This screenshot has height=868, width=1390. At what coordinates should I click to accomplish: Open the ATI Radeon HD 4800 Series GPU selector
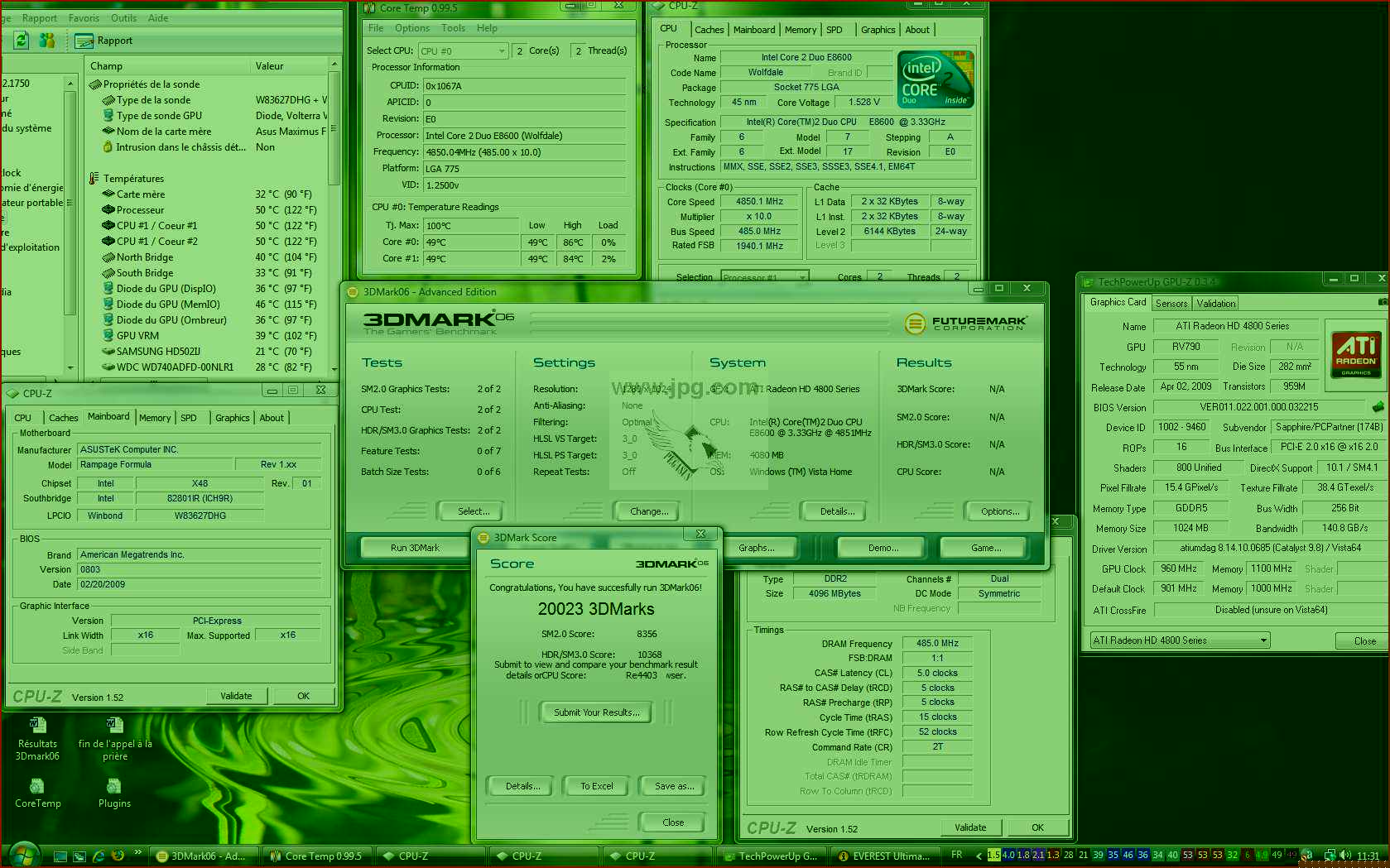pyautogui.click(x=1179, y=640)
